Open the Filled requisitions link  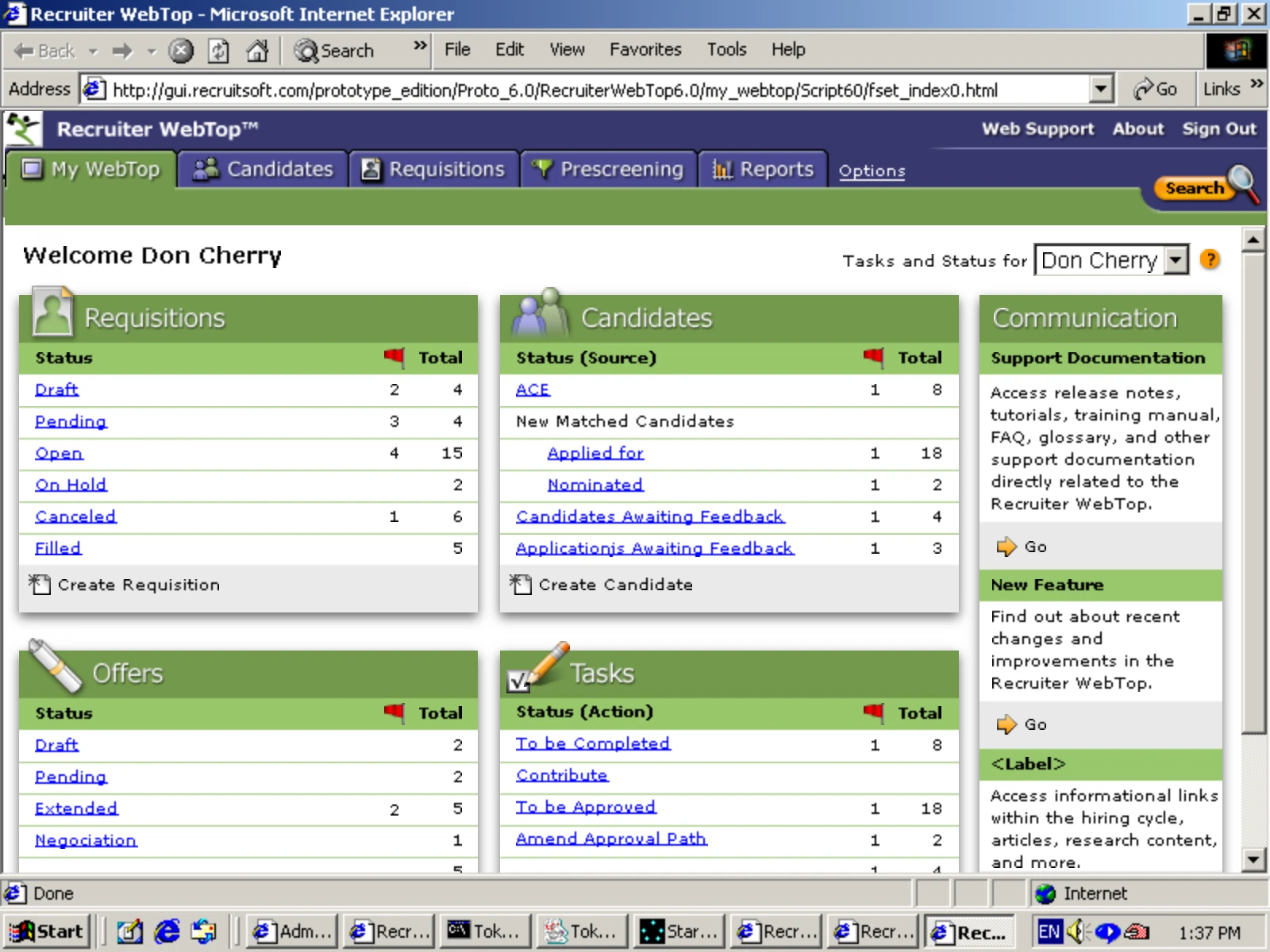point(58,548)
